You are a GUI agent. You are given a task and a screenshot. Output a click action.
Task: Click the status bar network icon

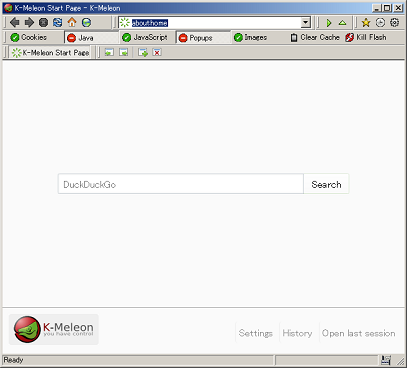pyautogui.click(x=386, y=360)
